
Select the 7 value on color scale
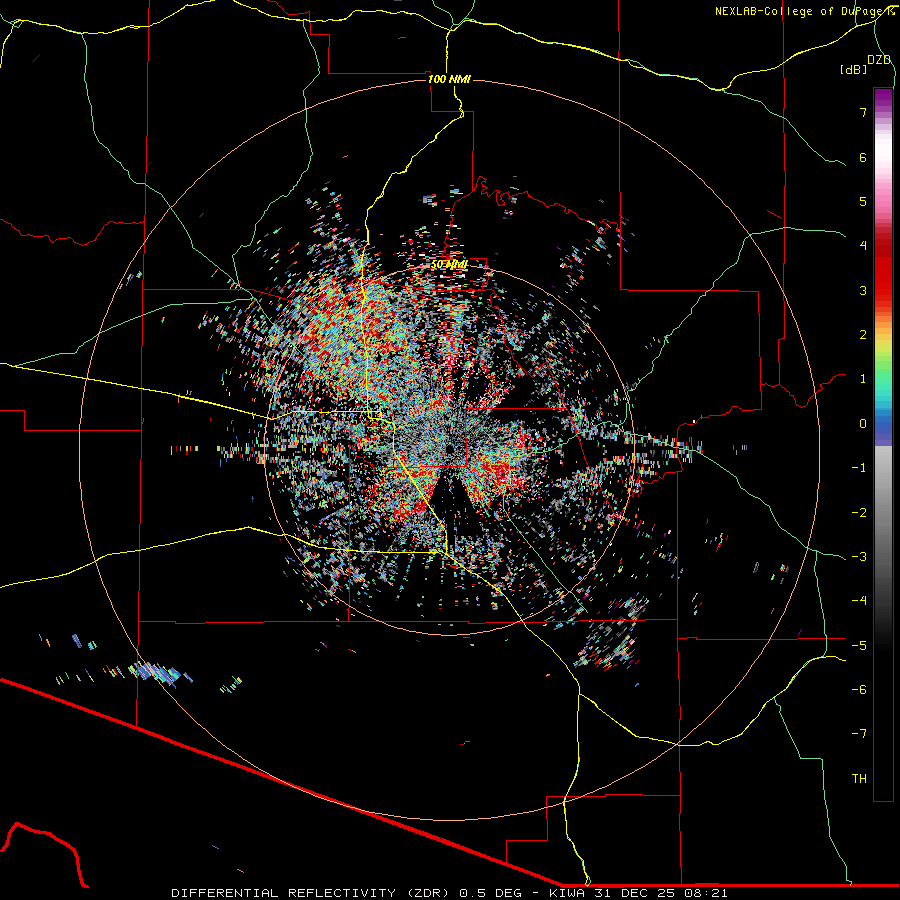pyautogui.click(x=863, y=112)
